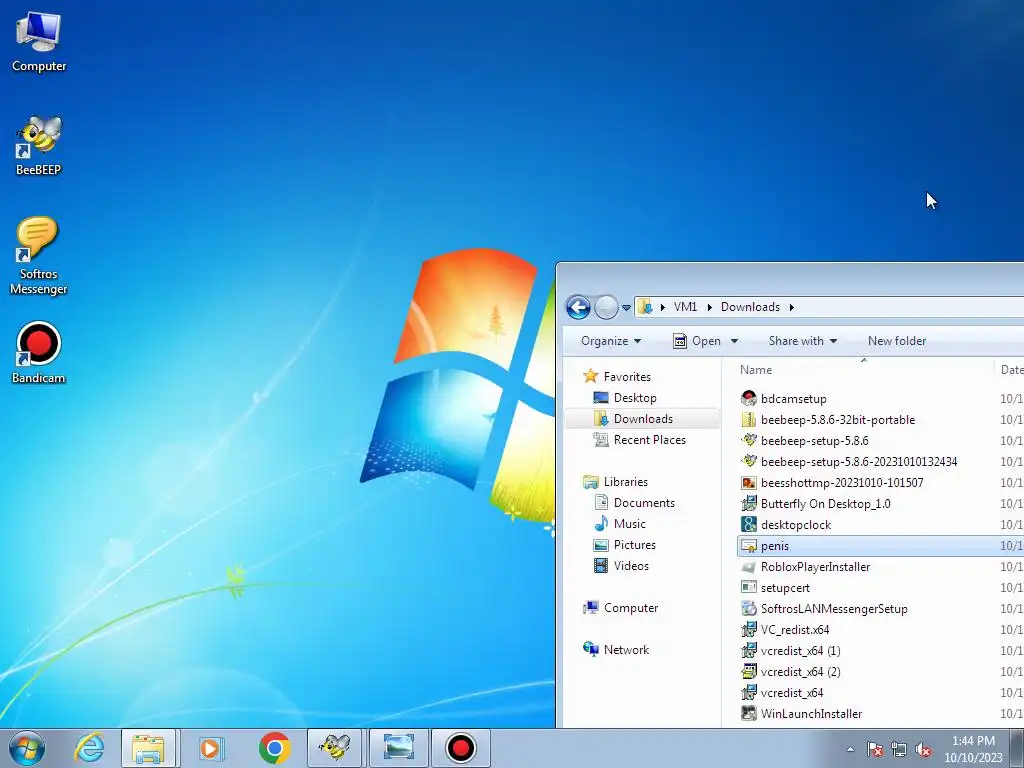Open Windows Media Player from taskbar
Image resolution: width=1024 pixels, height=768 pixels.
(211, 748)
